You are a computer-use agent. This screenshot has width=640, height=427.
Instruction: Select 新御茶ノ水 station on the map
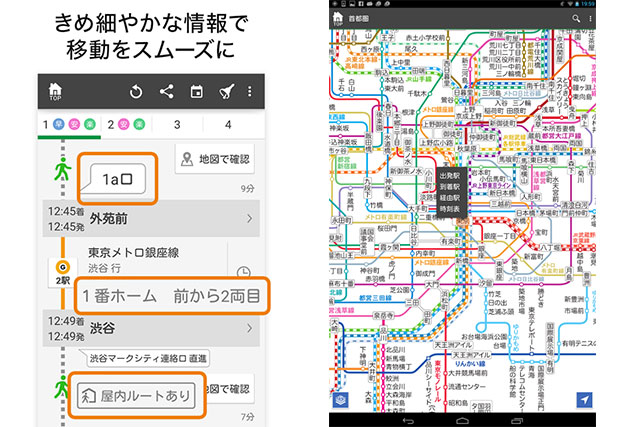point(405,171)
